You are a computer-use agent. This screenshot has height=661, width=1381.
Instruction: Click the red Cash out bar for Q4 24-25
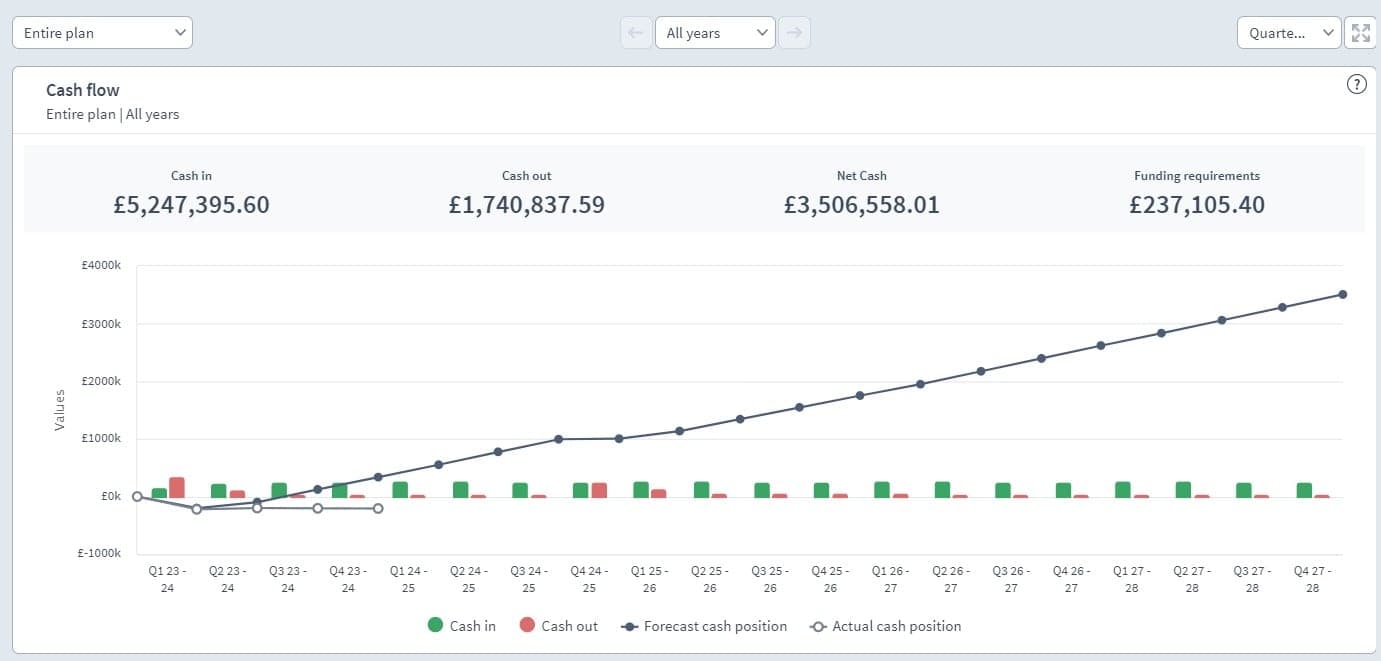tap(599, 490)
